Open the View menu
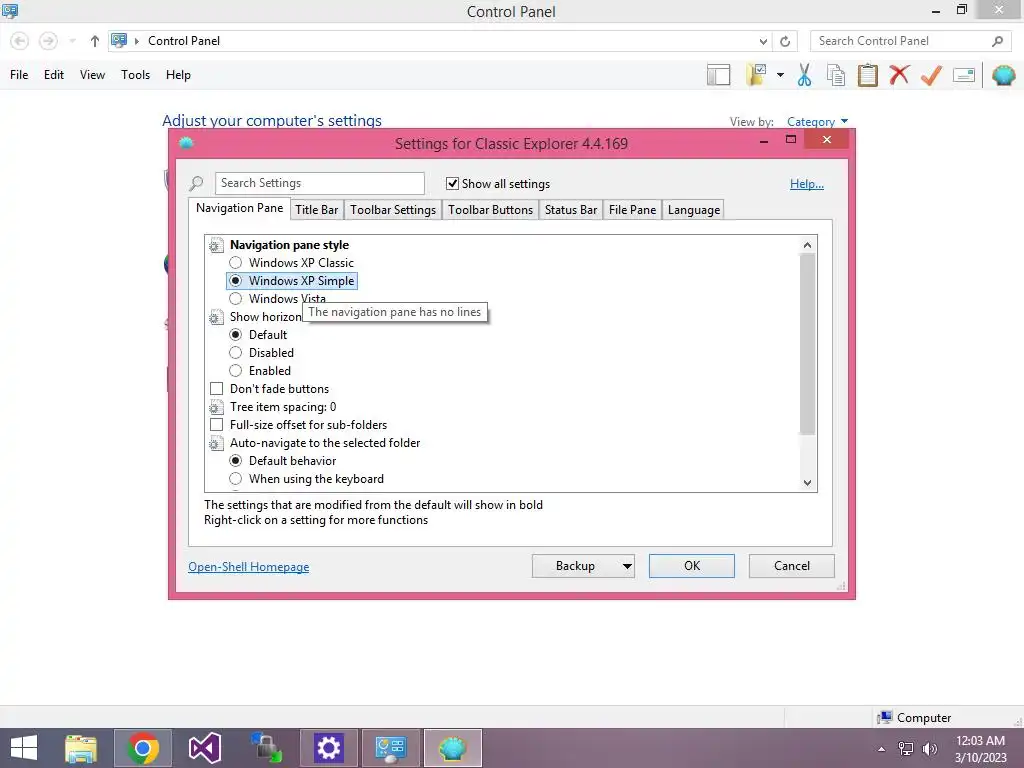This screenshot has height=768, width=1024. pyautogui.click(x=92, y=75)
